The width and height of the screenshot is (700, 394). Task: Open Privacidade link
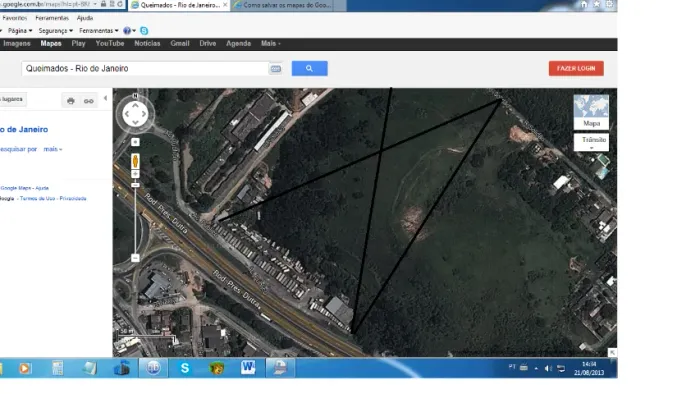pos(73,199)
